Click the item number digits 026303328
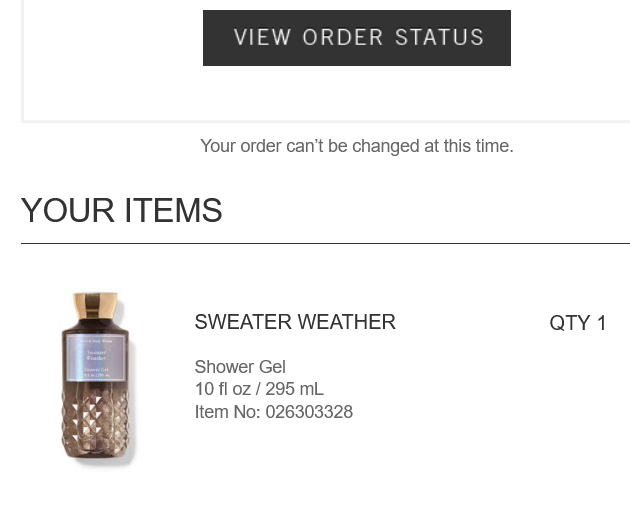630x527 pixels. coord(309,412)
